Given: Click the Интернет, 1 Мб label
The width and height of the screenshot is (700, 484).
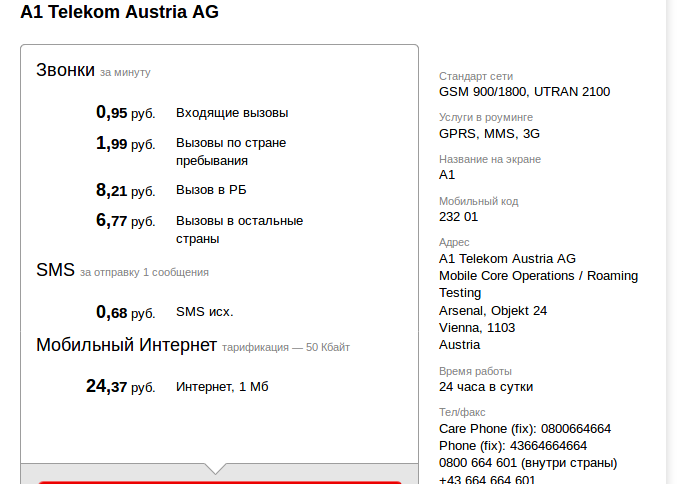Looking at the screenshot, I should [x=222, y=387].
